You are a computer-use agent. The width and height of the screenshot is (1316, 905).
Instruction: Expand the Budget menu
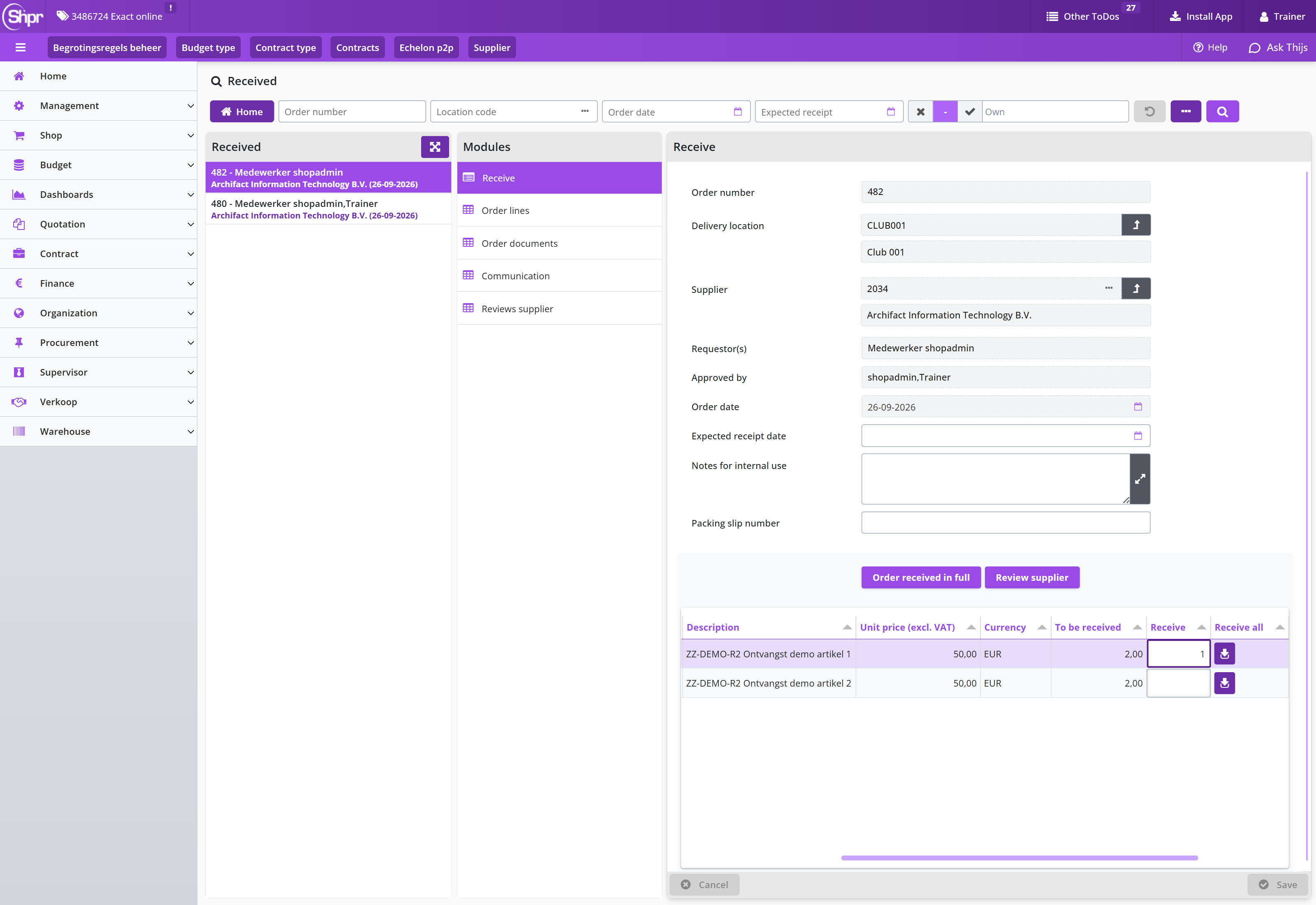coord(99,165)
